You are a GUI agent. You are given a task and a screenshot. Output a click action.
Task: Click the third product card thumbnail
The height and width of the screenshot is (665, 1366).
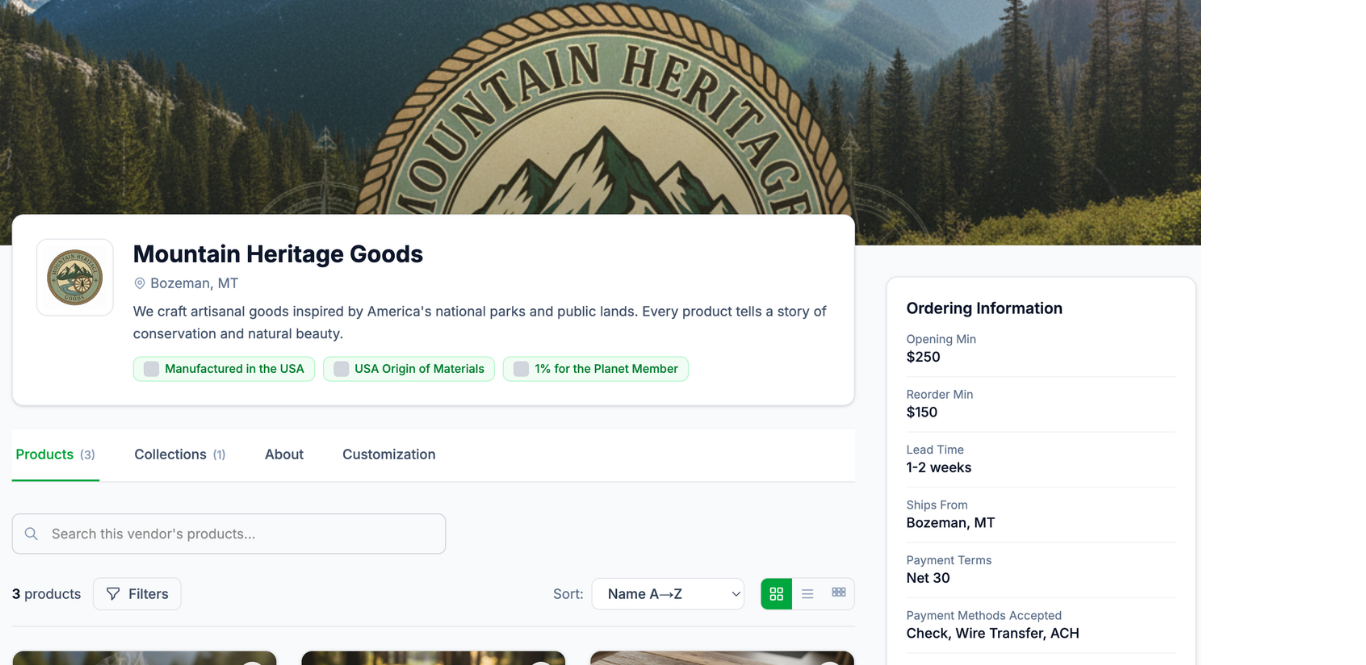coord(722,658)
